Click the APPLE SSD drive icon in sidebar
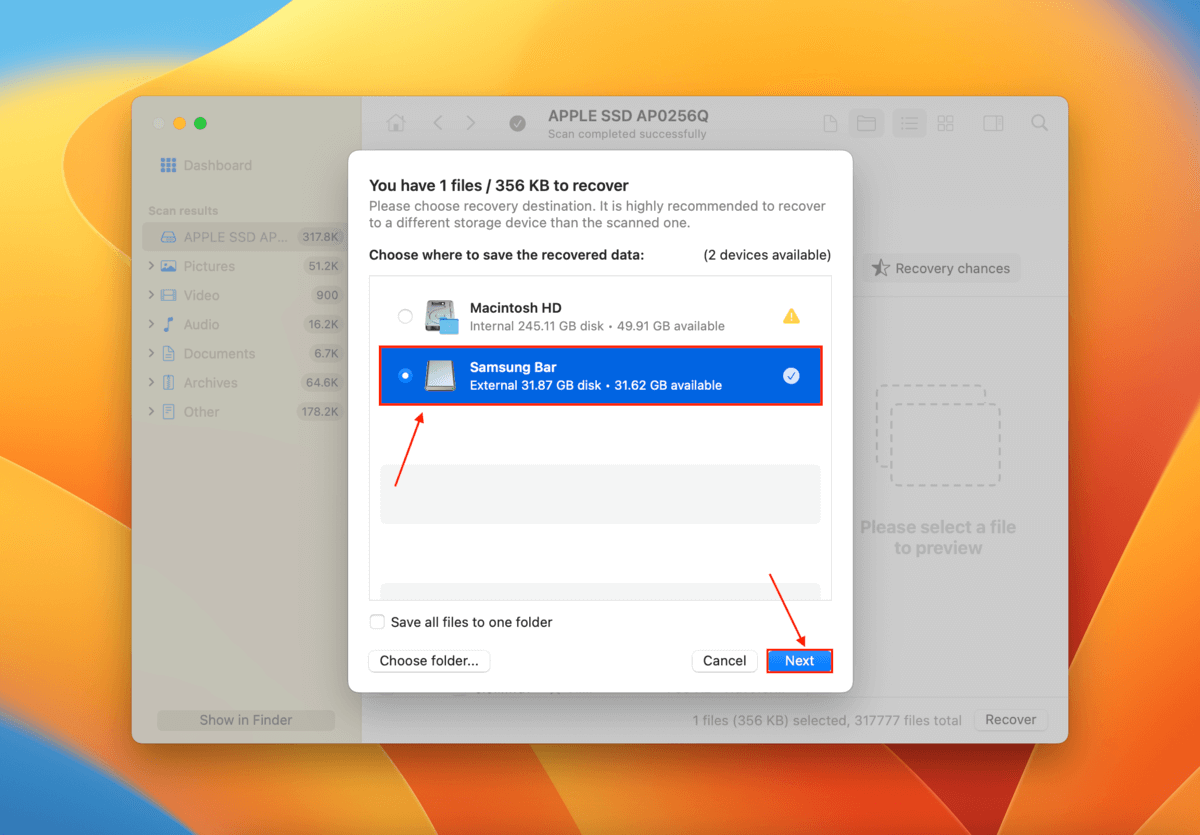Image resolution: width=1200 pixels, height=835 pixels. 169,237
